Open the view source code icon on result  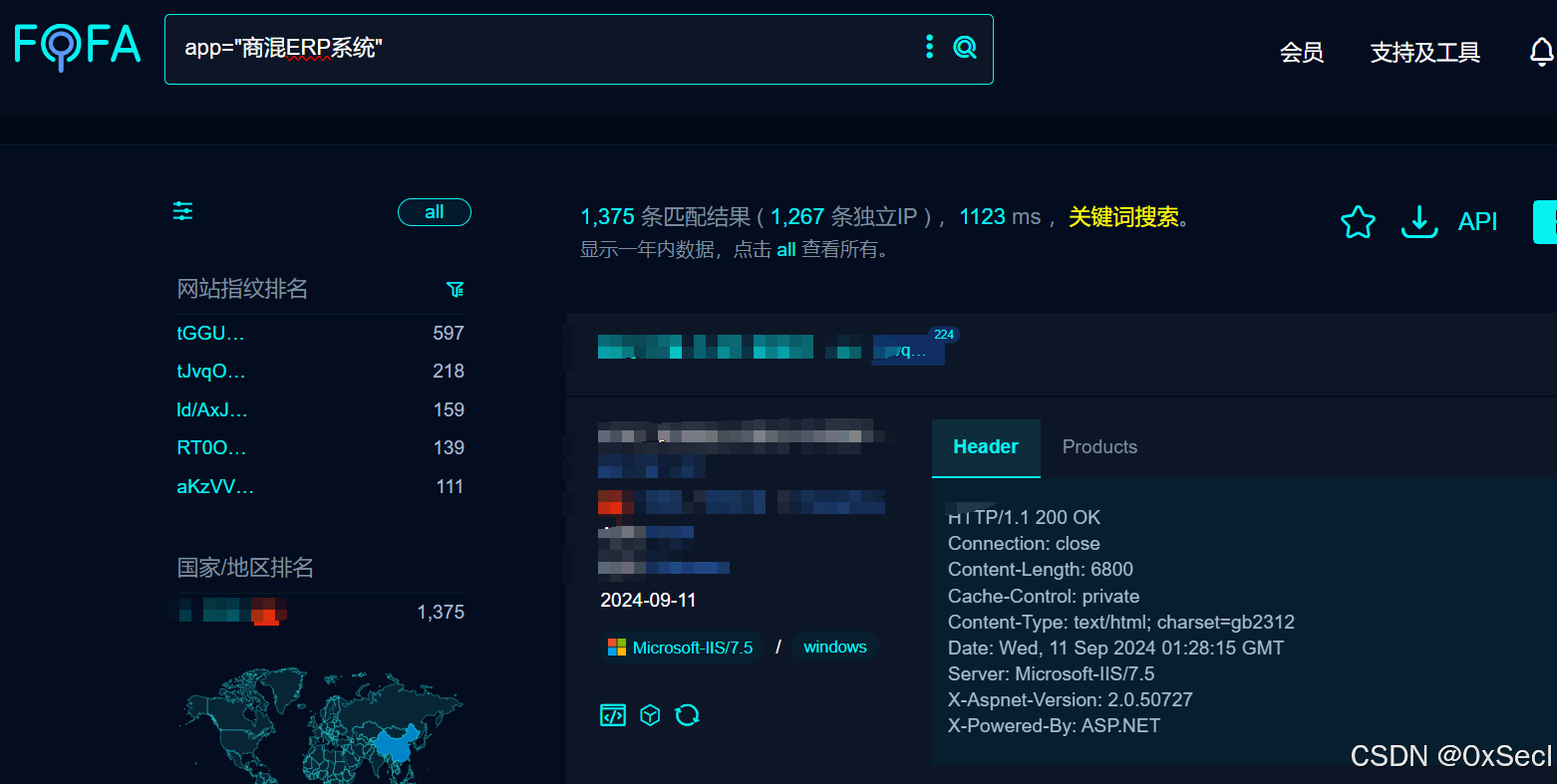[612, 714]
